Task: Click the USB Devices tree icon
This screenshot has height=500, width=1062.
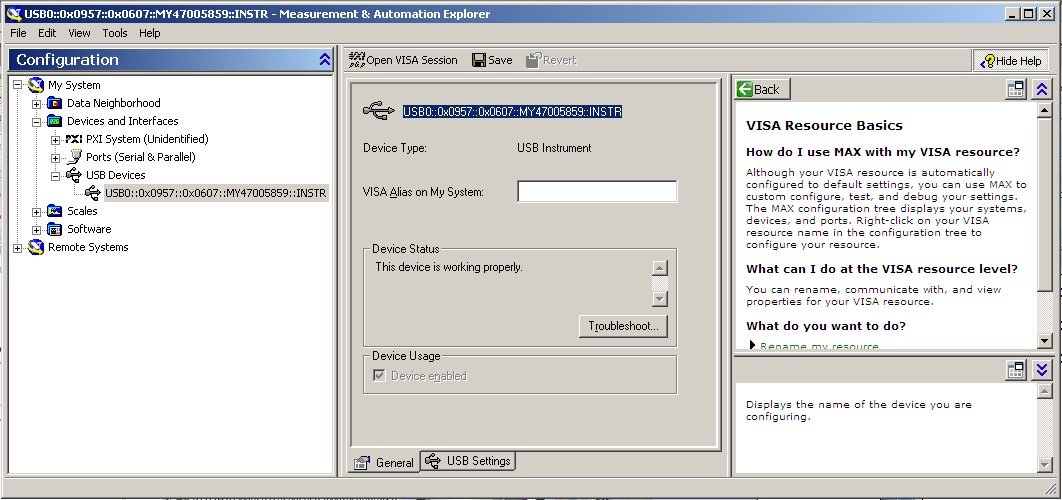Action: coord(74,175)
